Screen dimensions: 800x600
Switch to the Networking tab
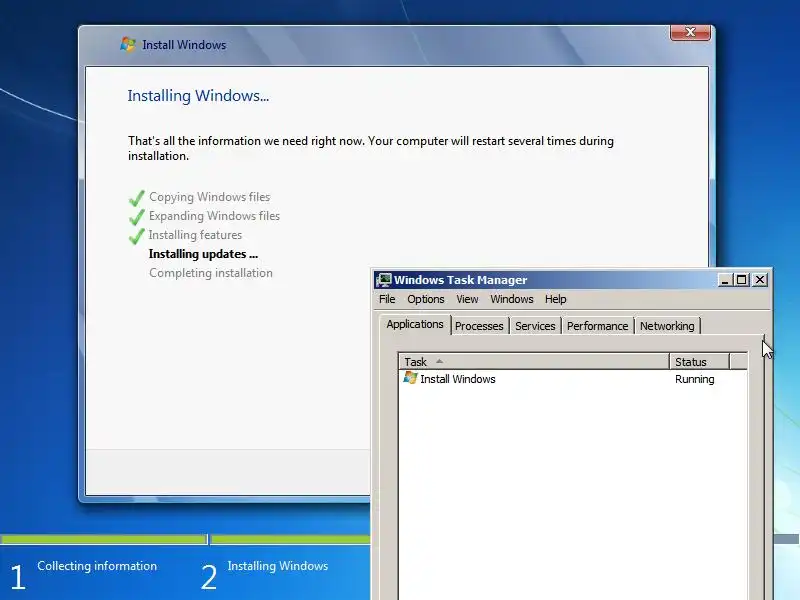coord(667,326)
